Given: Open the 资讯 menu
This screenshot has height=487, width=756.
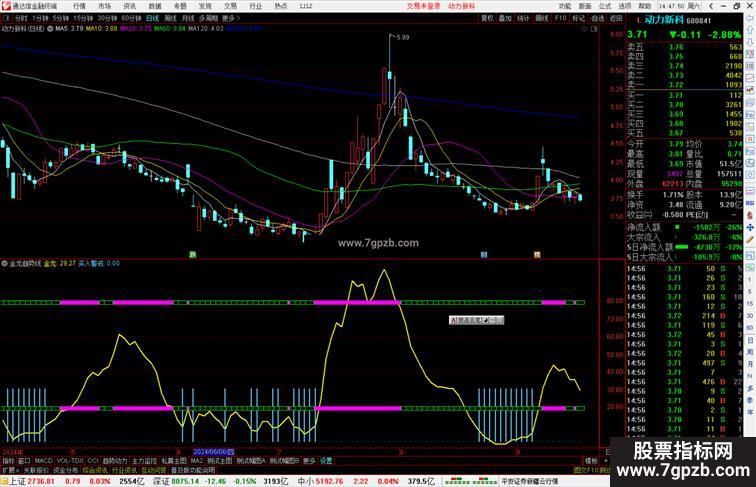Looking at the screenshot, I should 130,6.
